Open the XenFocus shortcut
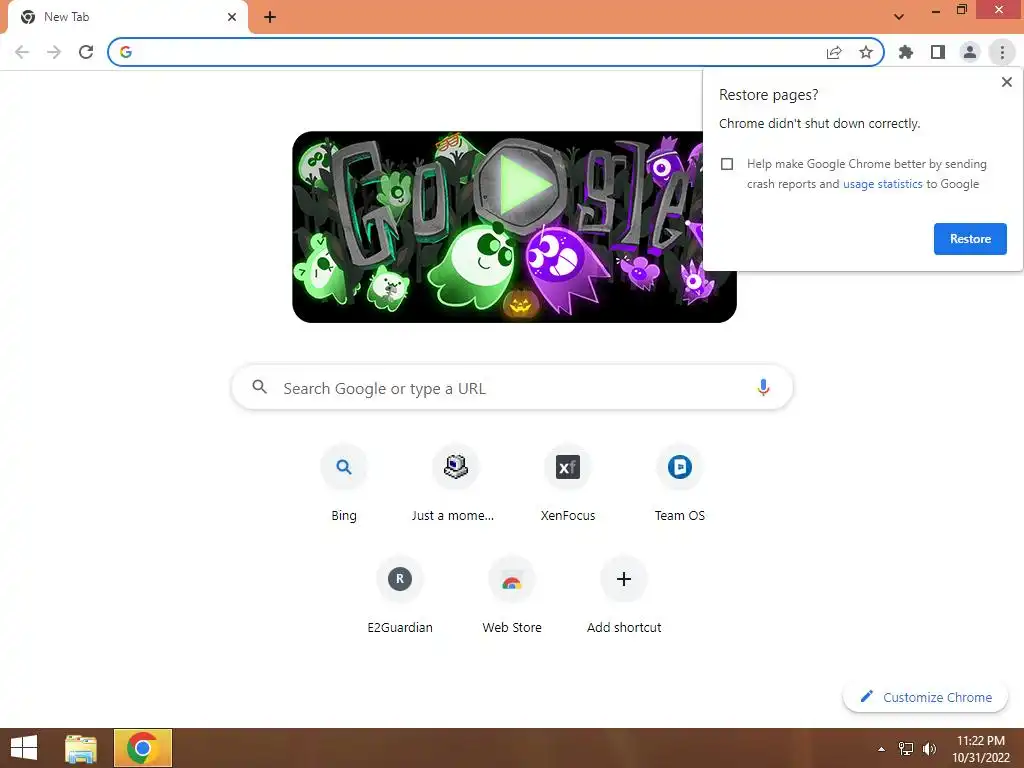Viewport: 1024px width, 768px height. tap(568, 483)
